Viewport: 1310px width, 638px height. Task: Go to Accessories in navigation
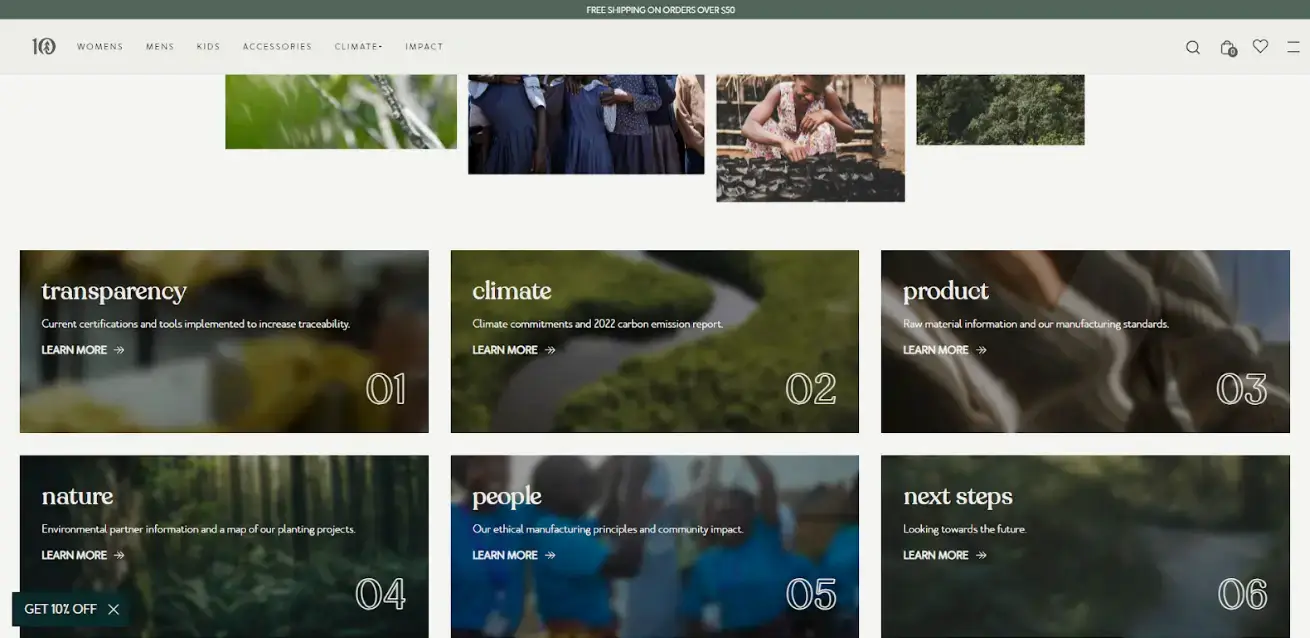(277, 47)
